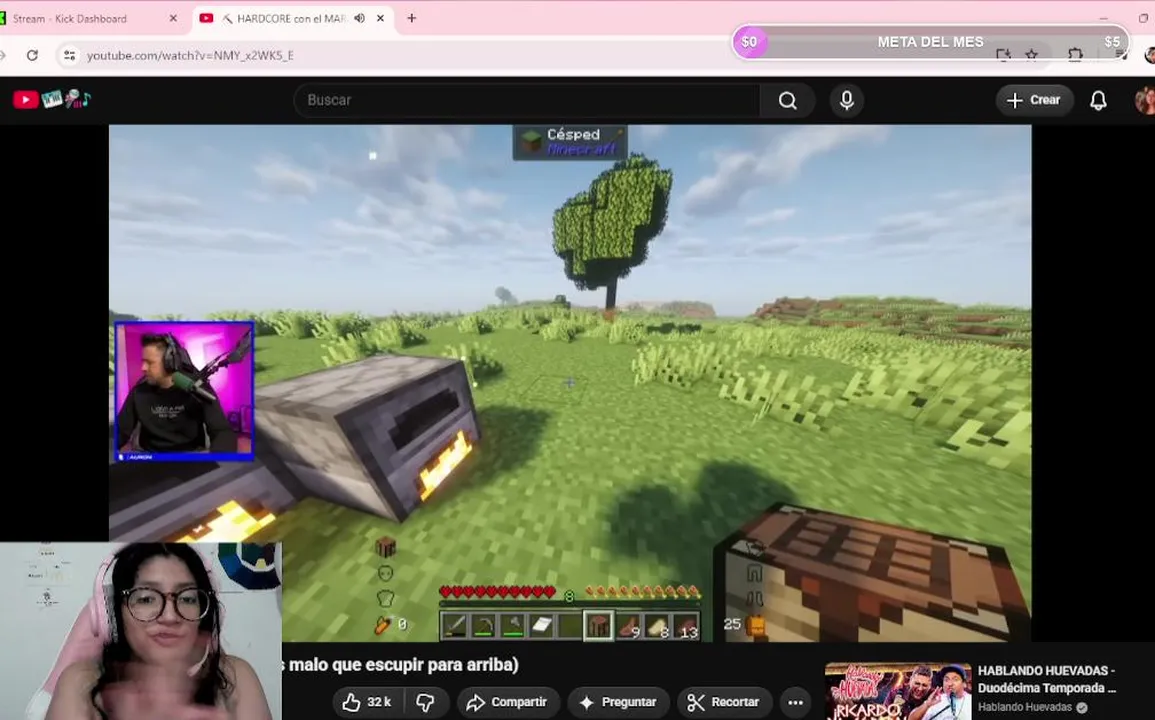The image size is (1155, 720).
Task: Close the HARDCORE con el MAR tab
Action: [x=380, y=18]
